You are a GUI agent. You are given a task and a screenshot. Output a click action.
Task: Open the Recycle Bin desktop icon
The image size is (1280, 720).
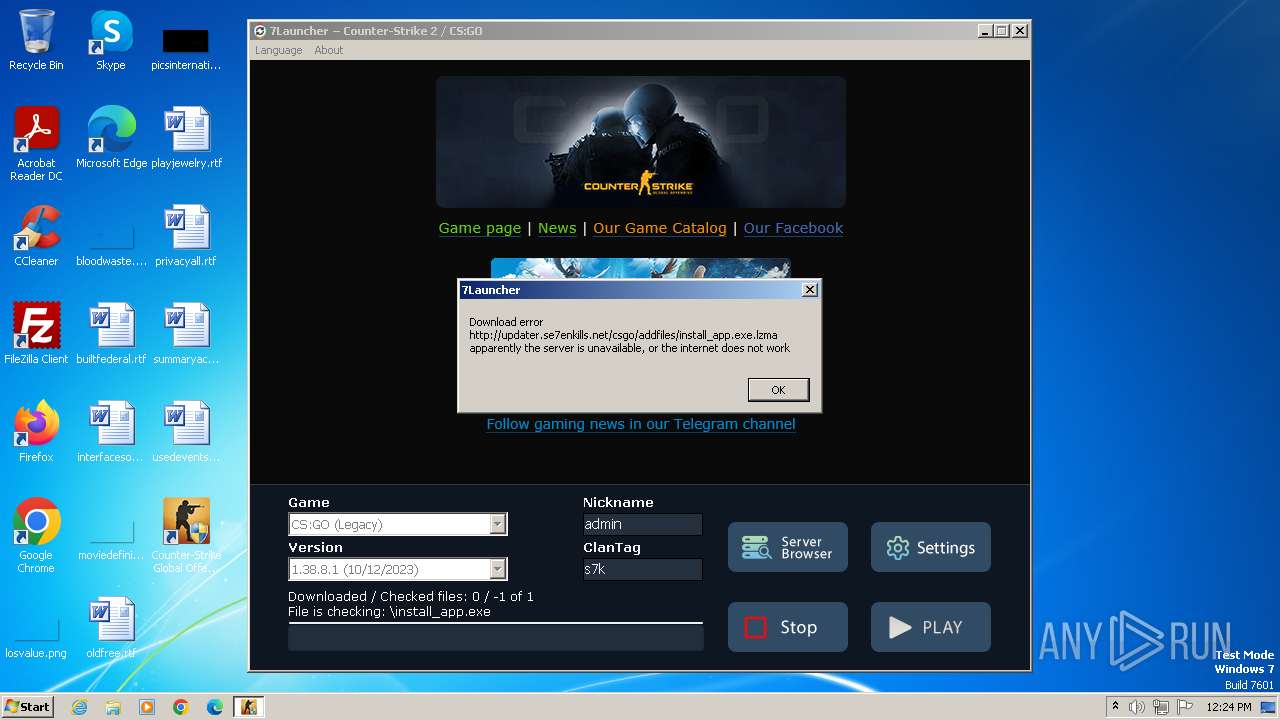pyautogui.click(x=36, y=40)
